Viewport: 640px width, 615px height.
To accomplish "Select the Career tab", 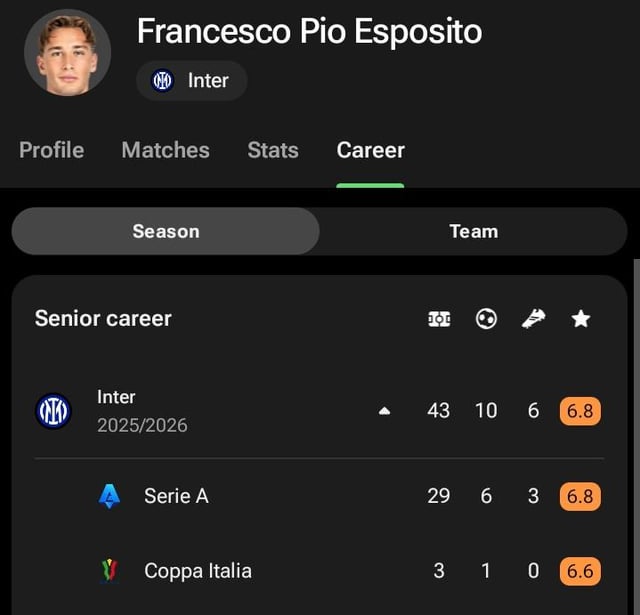I will click(x=370, y=150).
